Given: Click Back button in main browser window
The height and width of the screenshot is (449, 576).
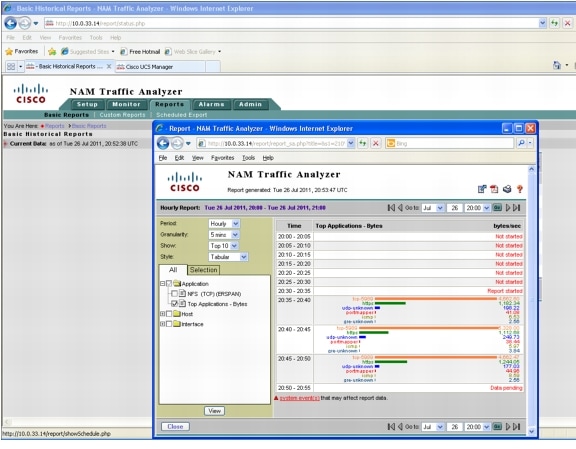Looking at the screenshot, I should 11,23.
